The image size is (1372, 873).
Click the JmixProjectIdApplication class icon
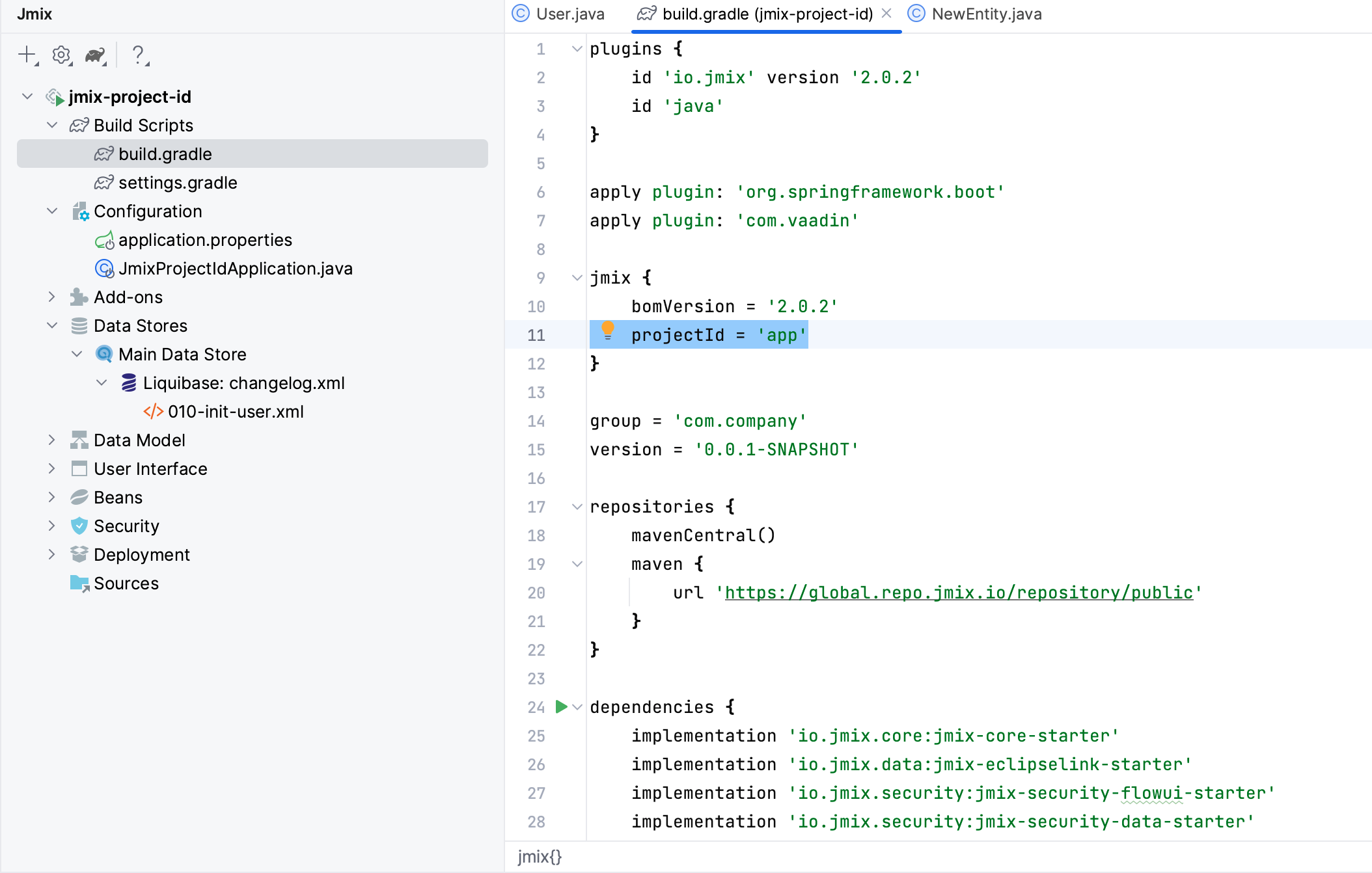tap(104, 269)
